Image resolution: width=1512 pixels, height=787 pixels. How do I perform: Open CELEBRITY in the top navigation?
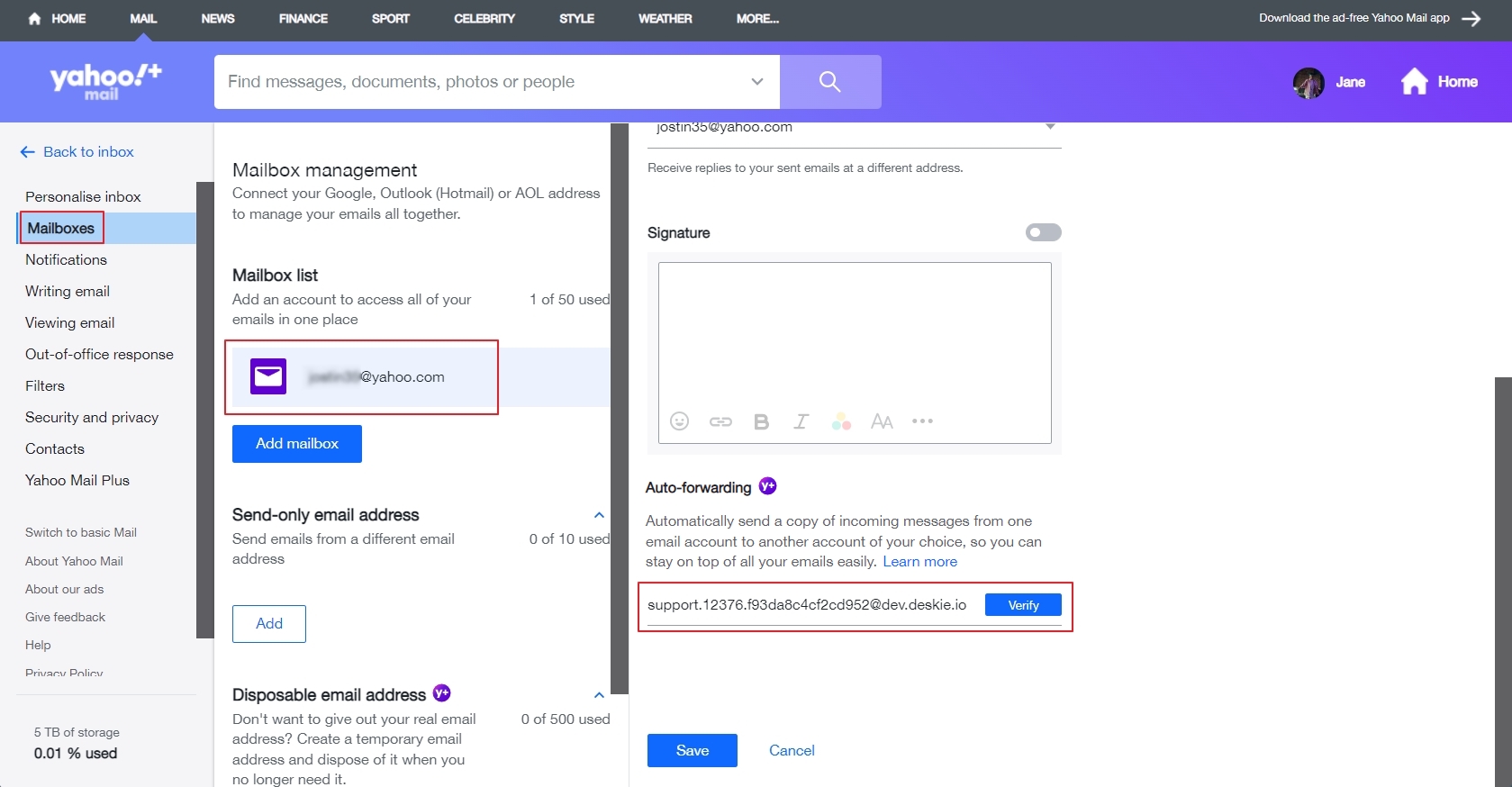(484, 19)
